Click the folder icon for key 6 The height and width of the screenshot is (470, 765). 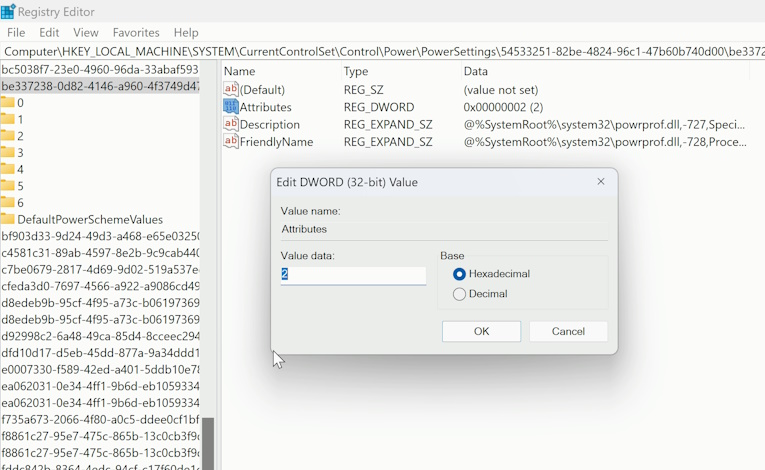coord(7,203)
